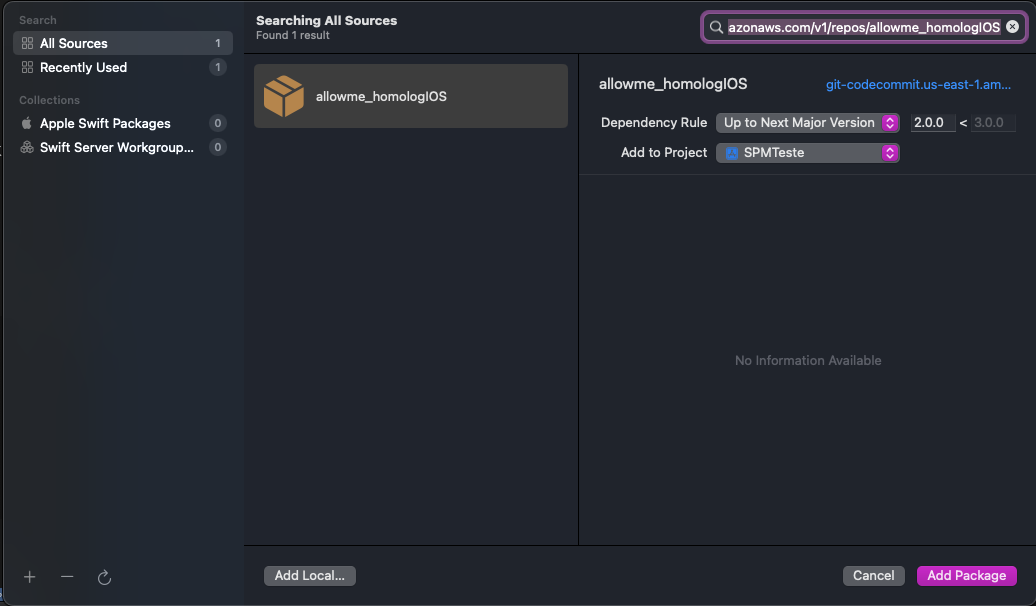Click the Recently Used grid icon
The width and height of the screenshot is (1036, 606).
tap(27, 67)
